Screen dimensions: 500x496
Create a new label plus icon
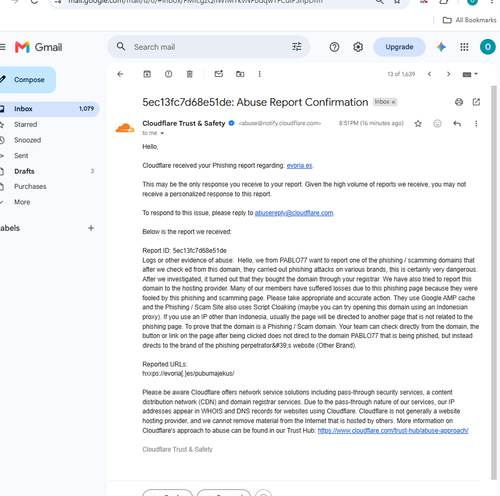click(91, 228)
